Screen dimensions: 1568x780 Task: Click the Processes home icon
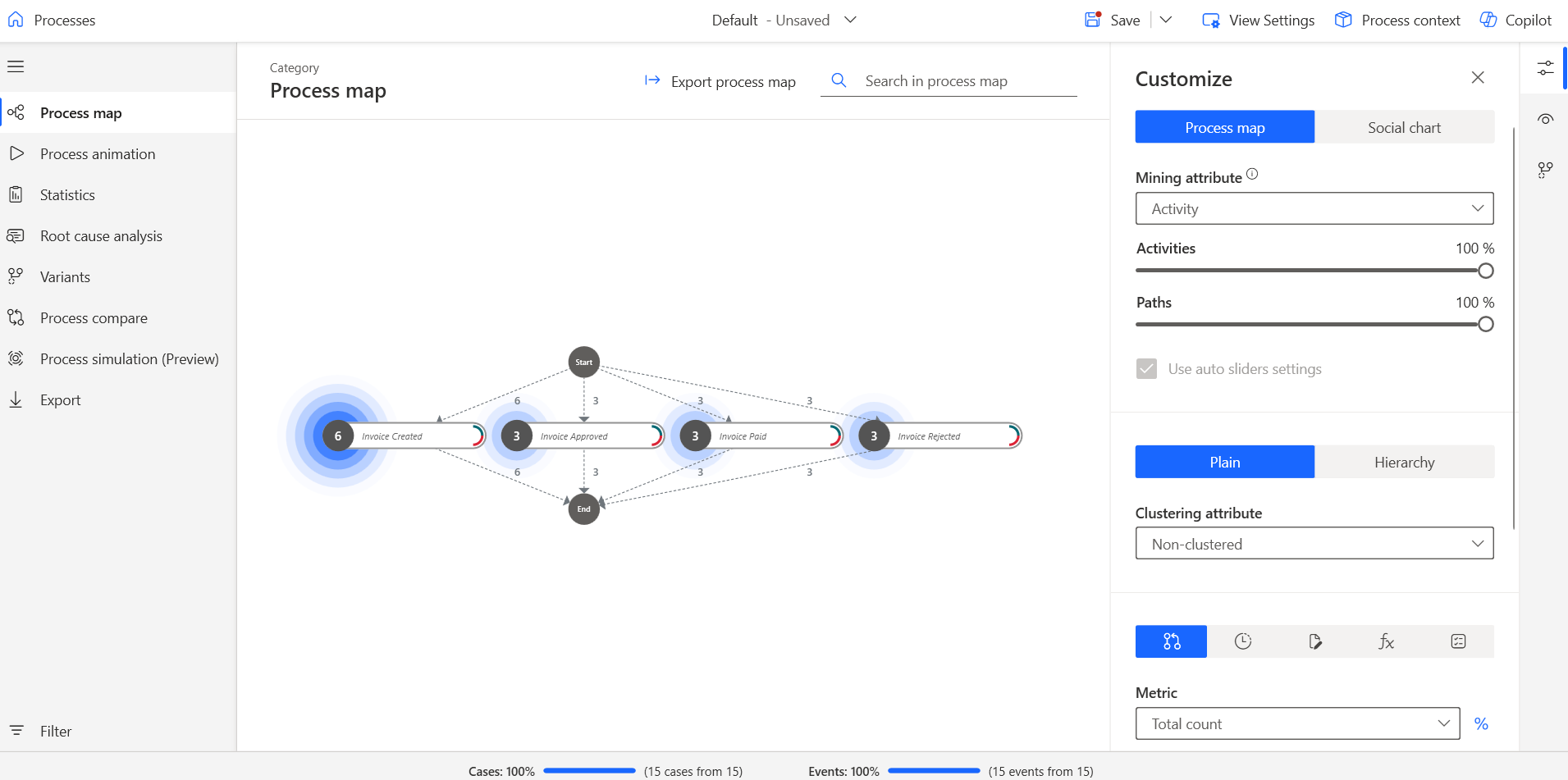tap(16, 20)
